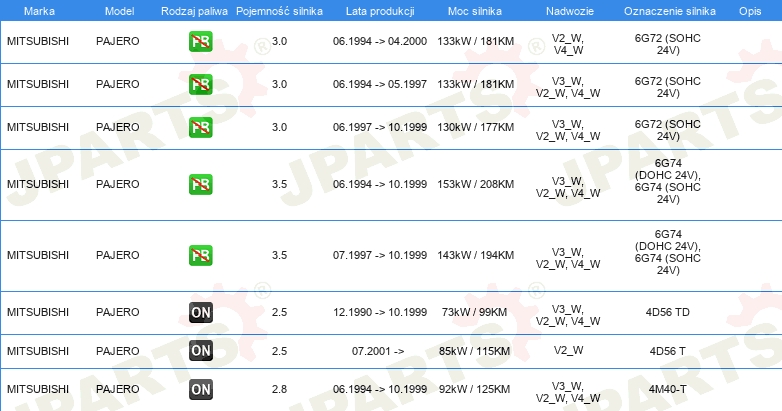This screenshot has height=411, width=782.
Task: Click engine power 73kW / 99KM
Action: point(474,312)
